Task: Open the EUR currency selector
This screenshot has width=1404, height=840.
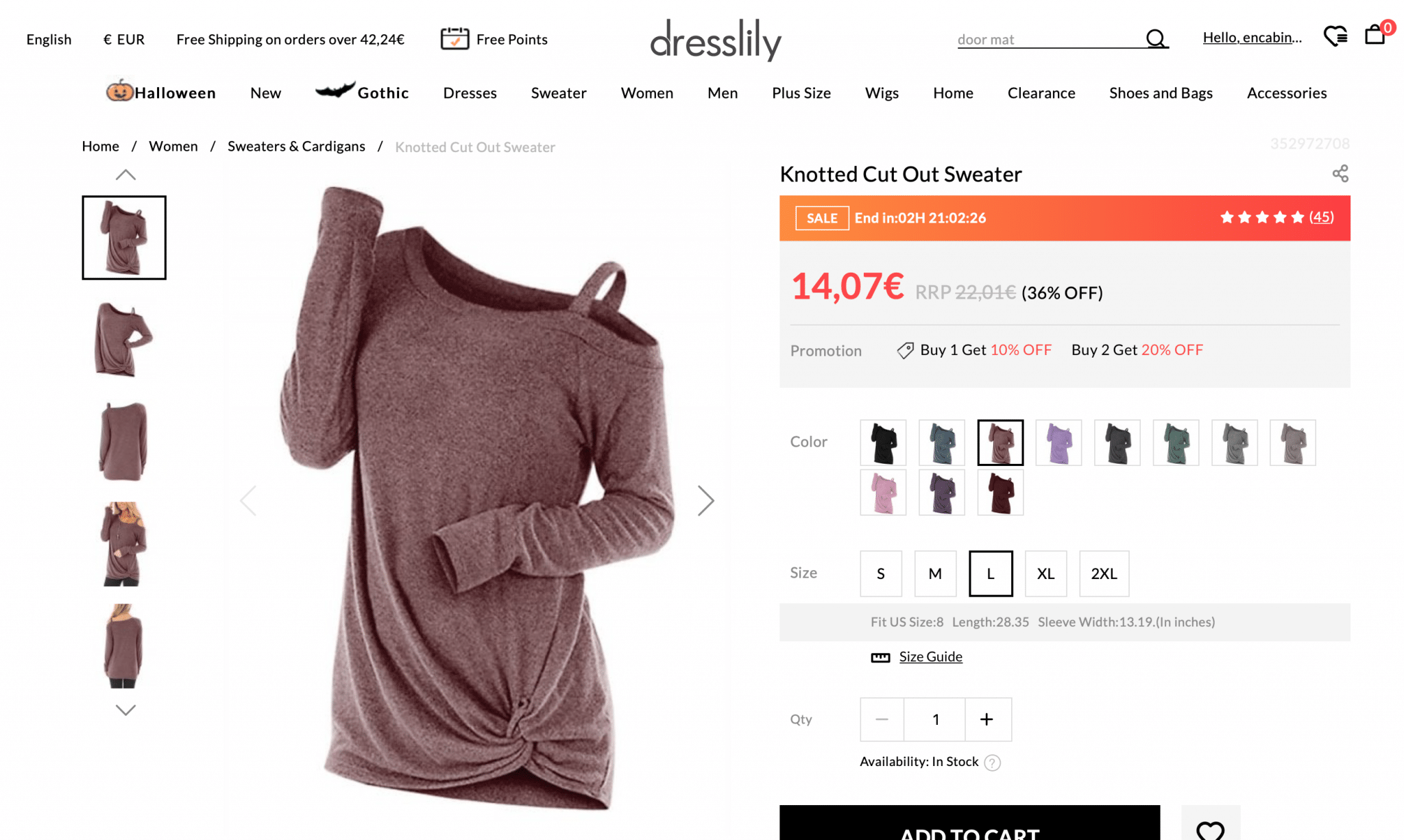Action: click(124, 39)
